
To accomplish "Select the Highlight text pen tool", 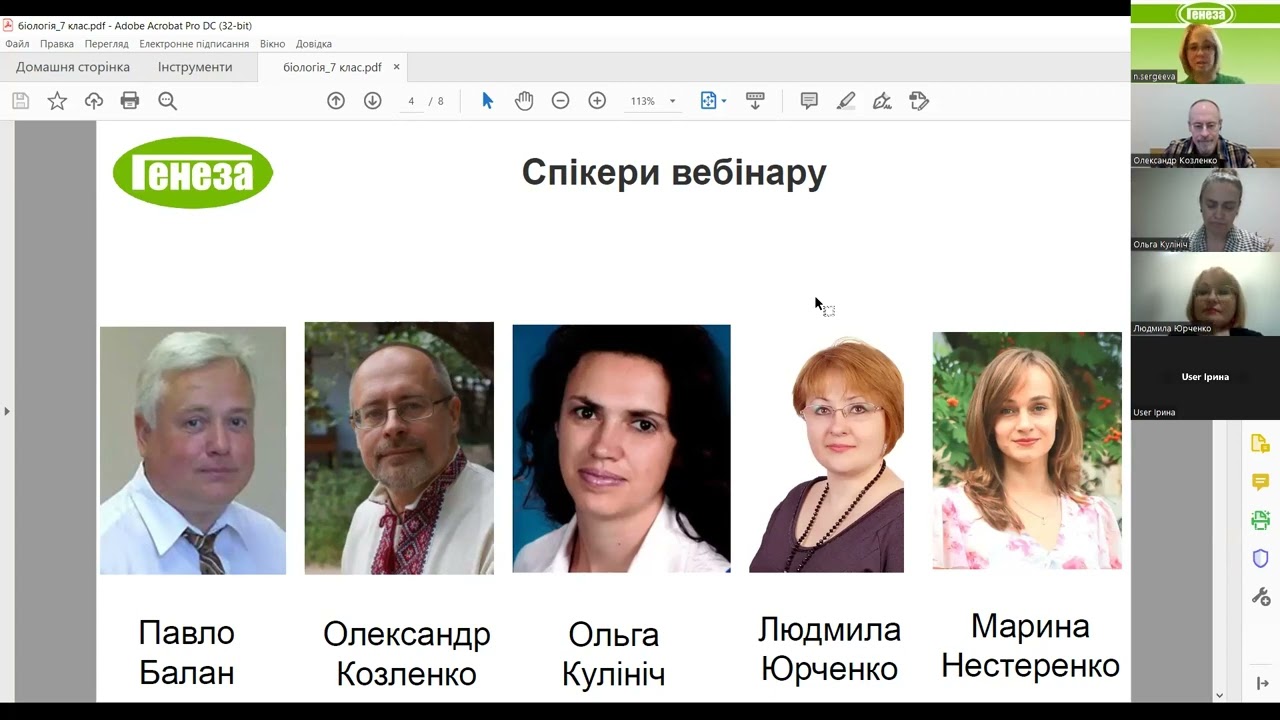I will [x=846, y=101].
